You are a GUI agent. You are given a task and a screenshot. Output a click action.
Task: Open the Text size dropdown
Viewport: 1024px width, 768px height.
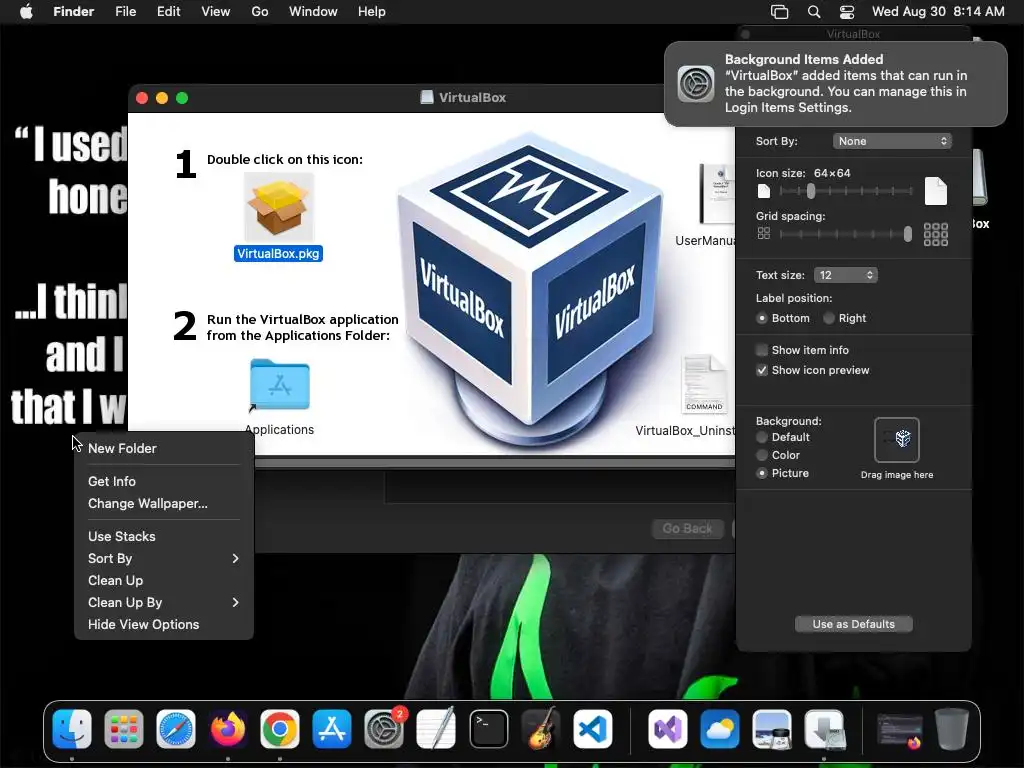pyautogui.click(x=846, y=275)
